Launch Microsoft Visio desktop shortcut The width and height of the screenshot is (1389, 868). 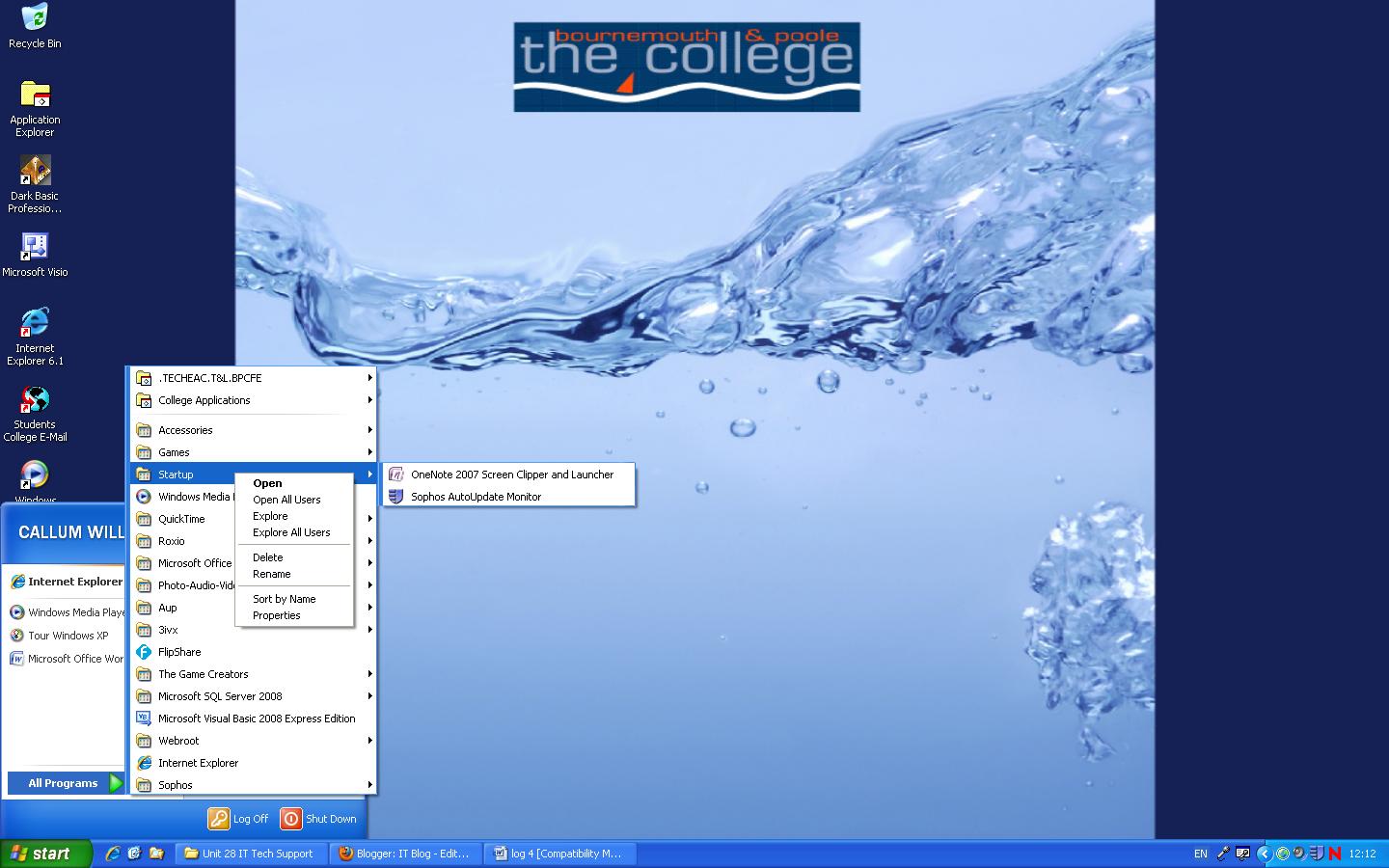pos(35,256)
